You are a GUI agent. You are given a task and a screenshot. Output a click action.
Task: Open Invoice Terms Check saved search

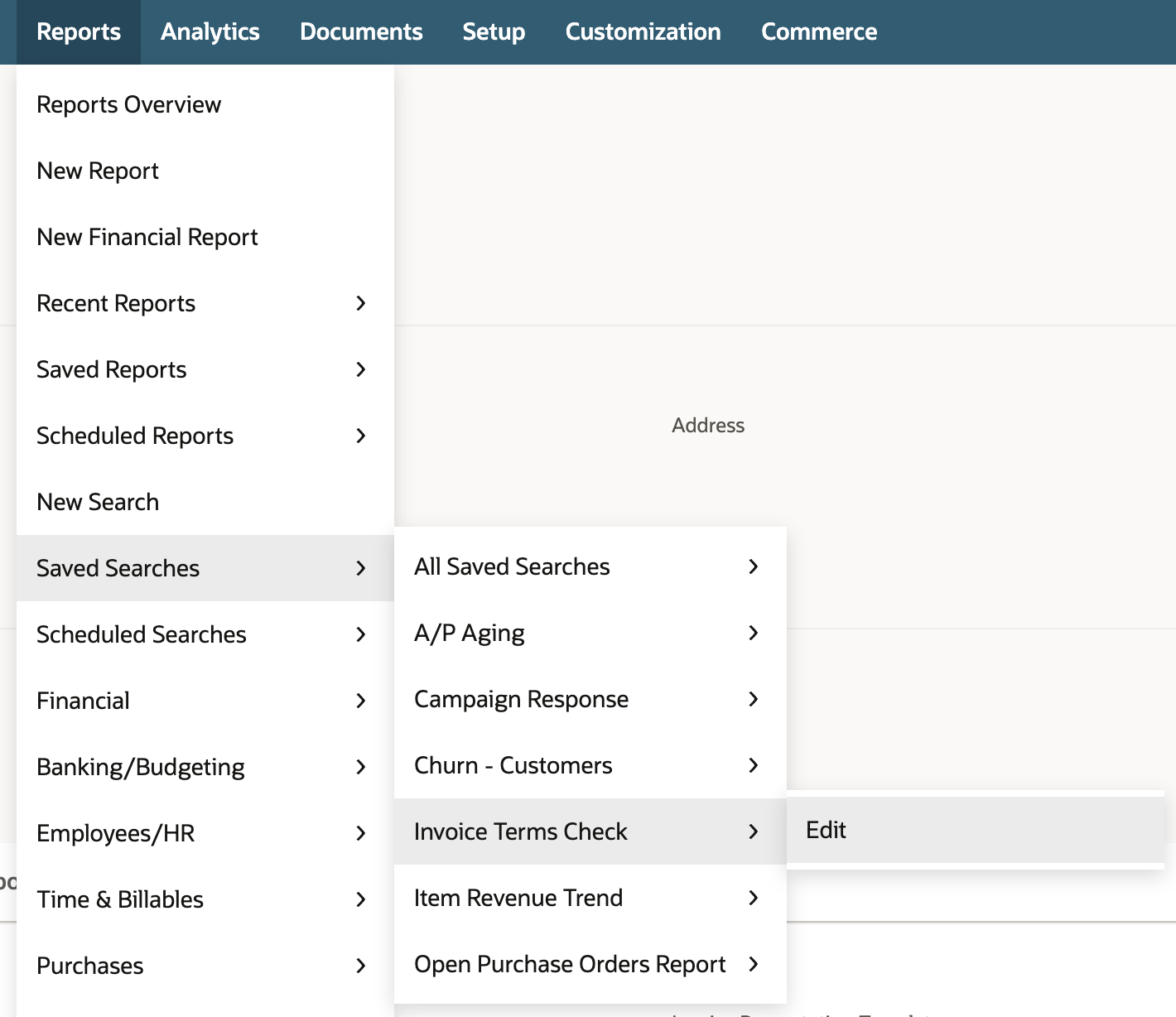(590, 831)
